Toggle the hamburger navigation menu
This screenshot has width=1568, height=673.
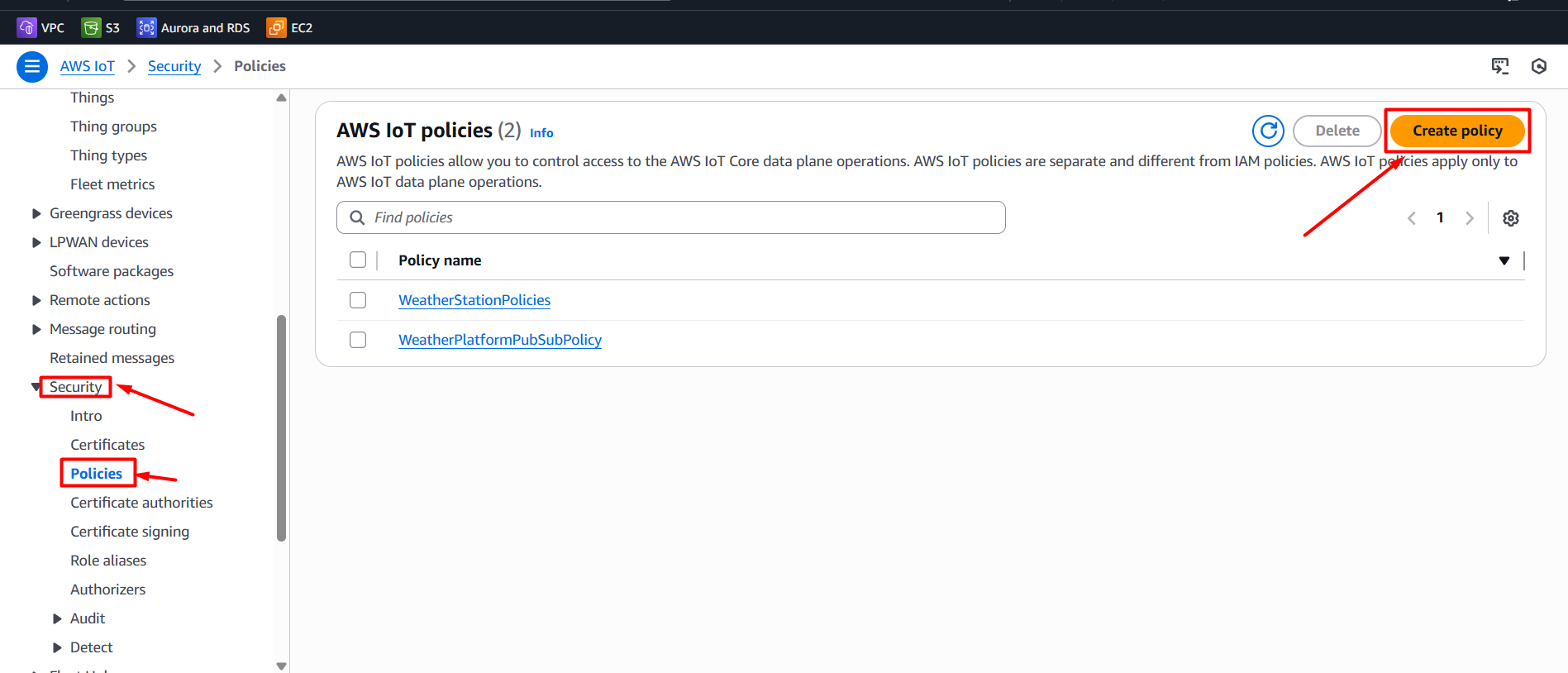(x=32, y=66)
